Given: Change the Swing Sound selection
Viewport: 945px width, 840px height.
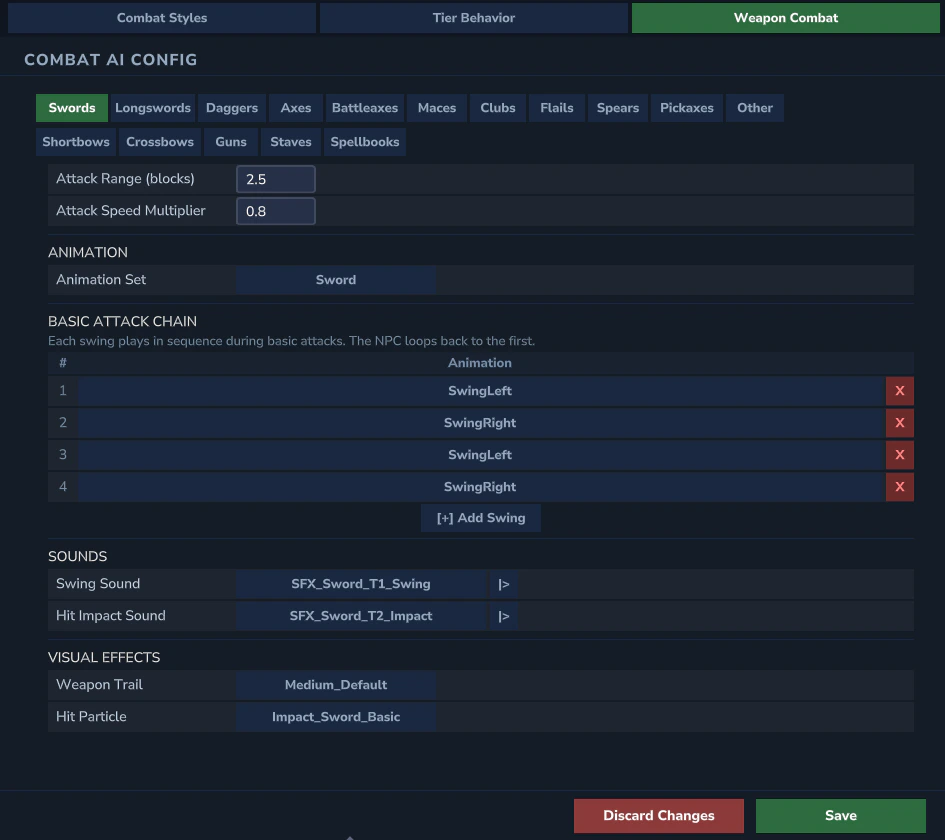Looking at the screenshot, I should click(360, 583).
